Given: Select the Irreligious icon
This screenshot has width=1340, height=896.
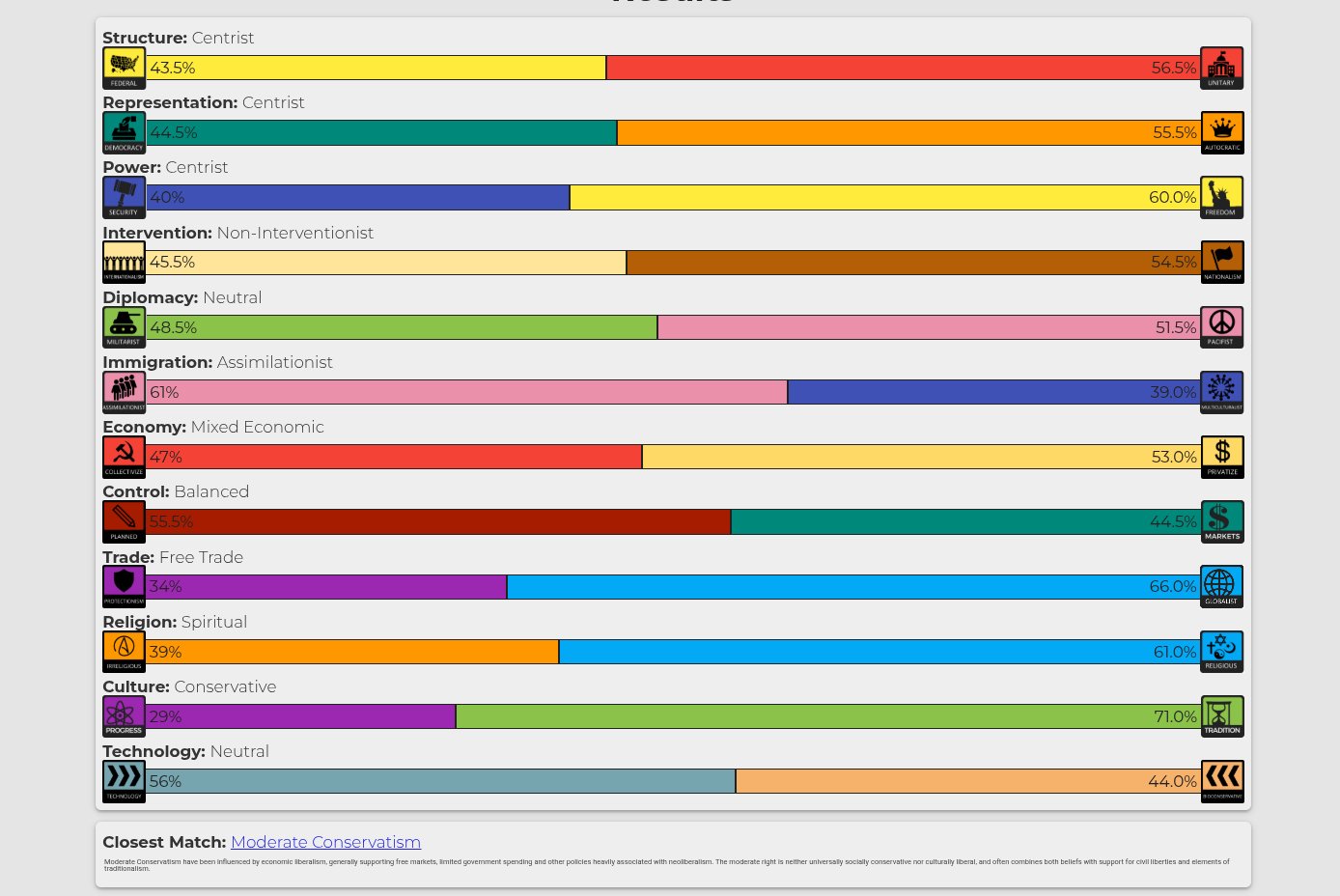Looking at the screenshot, I should pos(124,652).
